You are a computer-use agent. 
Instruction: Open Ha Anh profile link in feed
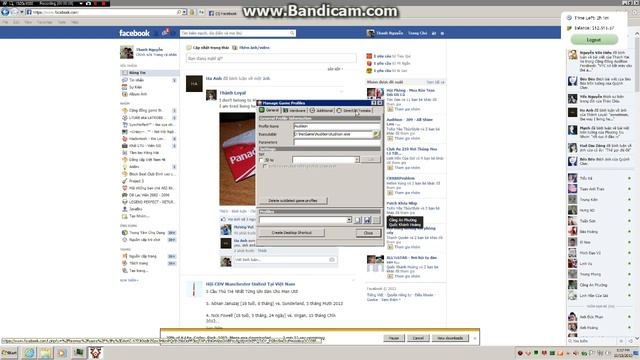click(214, 78)
